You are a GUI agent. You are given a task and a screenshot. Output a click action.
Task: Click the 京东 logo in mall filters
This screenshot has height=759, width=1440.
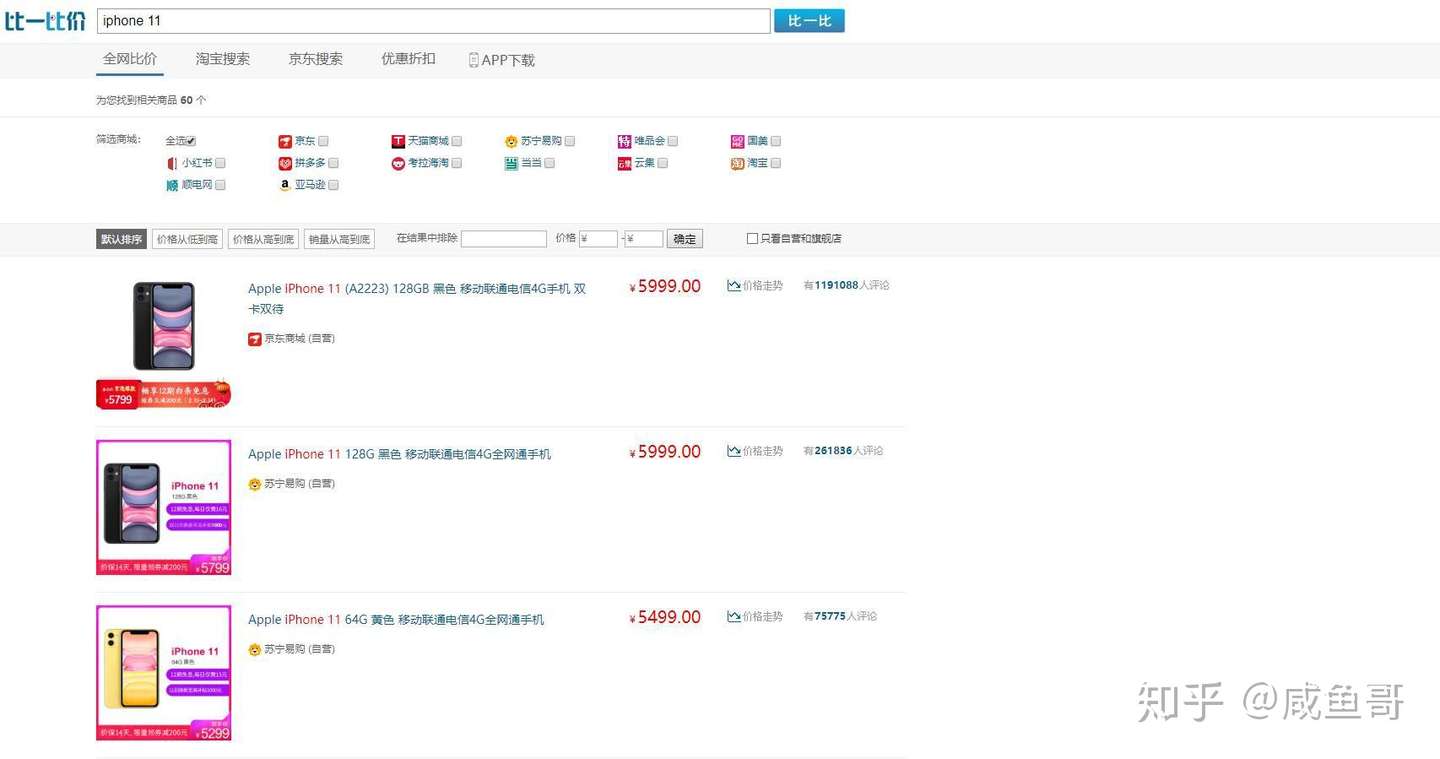pyautogui.click(x=285, y=142)
